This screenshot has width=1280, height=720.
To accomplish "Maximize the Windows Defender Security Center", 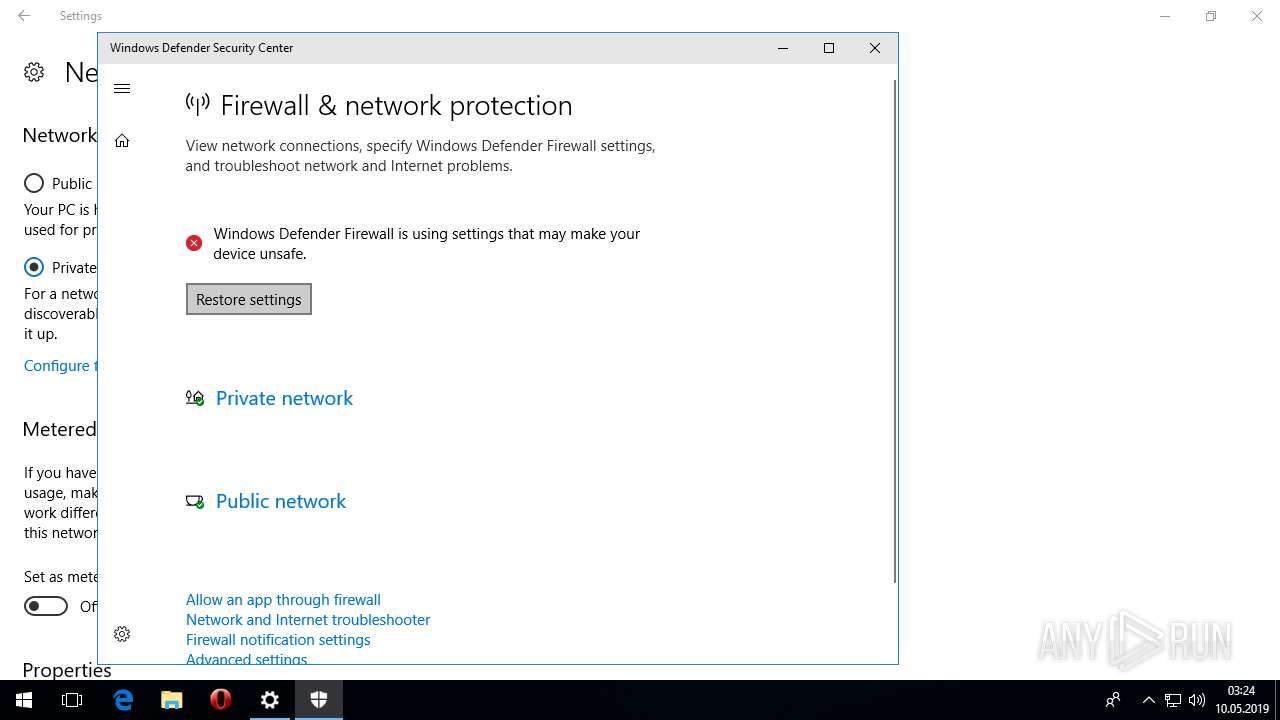I will coord(829,48).
